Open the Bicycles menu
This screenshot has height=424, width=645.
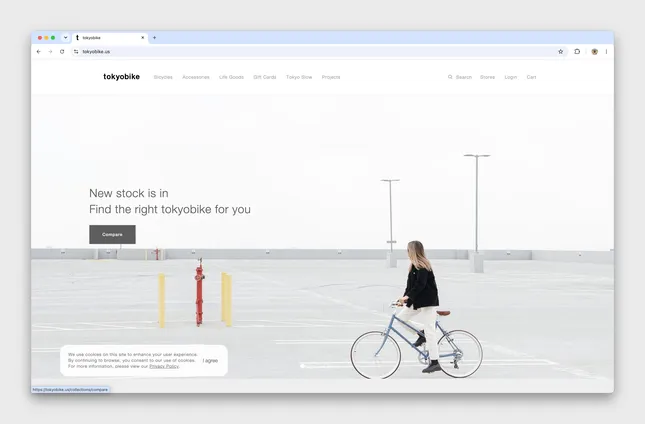click(163, 77)
